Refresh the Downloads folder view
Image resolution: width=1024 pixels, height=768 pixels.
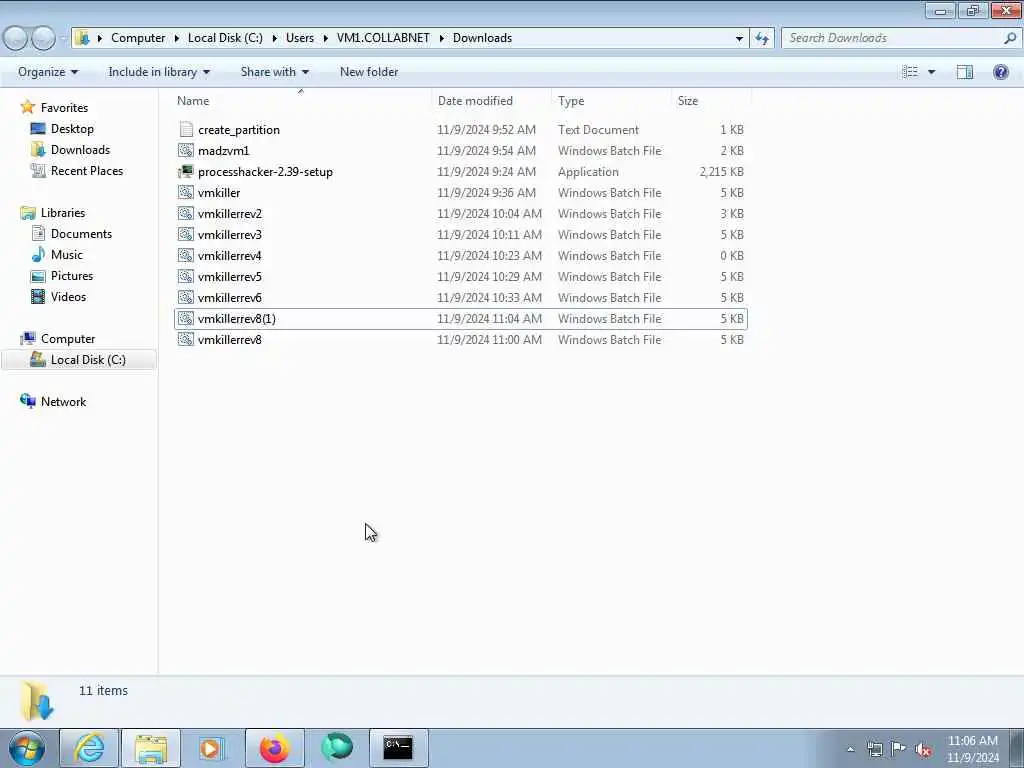coord(762,38)
